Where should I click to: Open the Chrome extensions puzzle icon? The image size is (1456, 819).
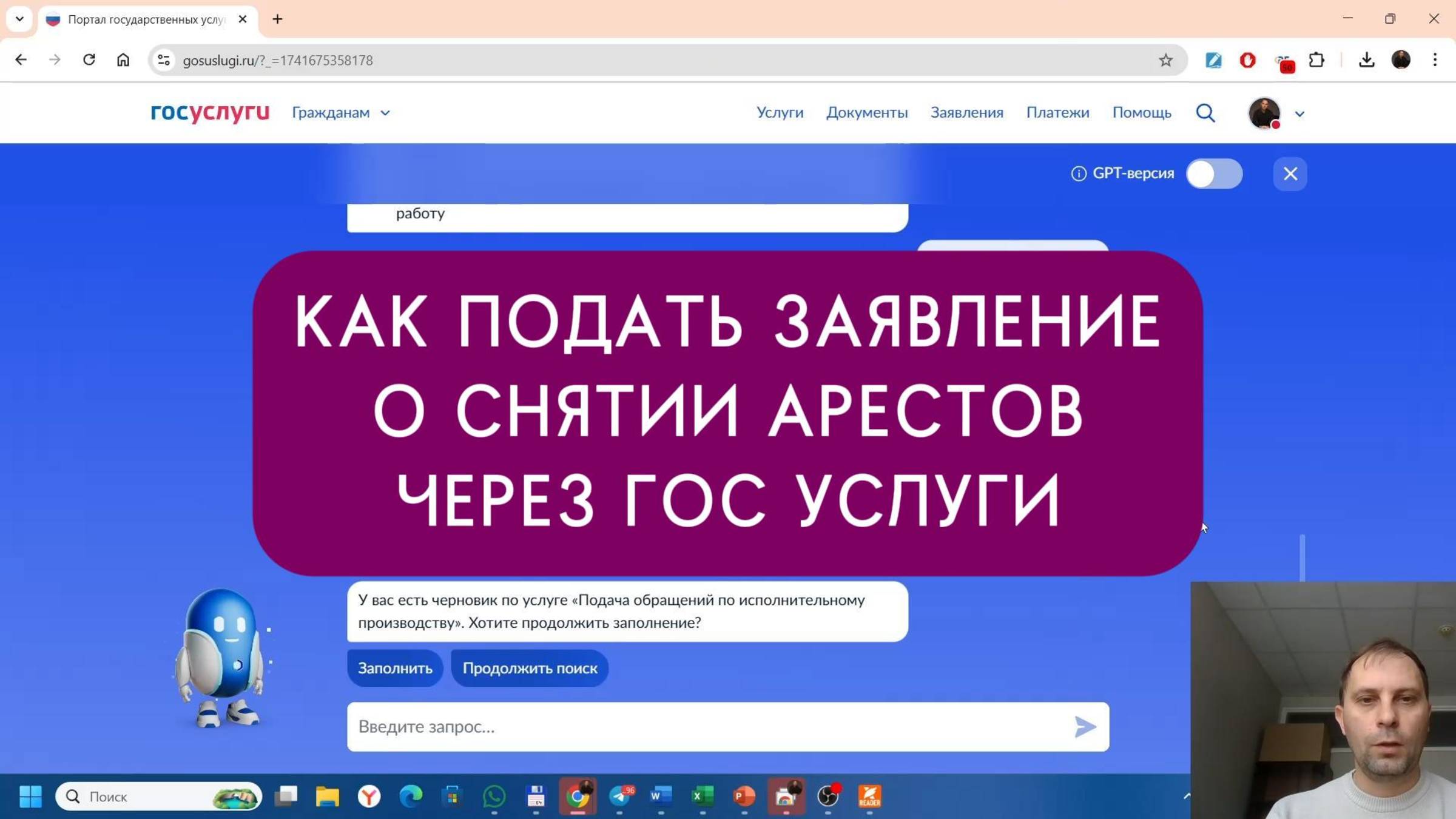pos(1316,59)
